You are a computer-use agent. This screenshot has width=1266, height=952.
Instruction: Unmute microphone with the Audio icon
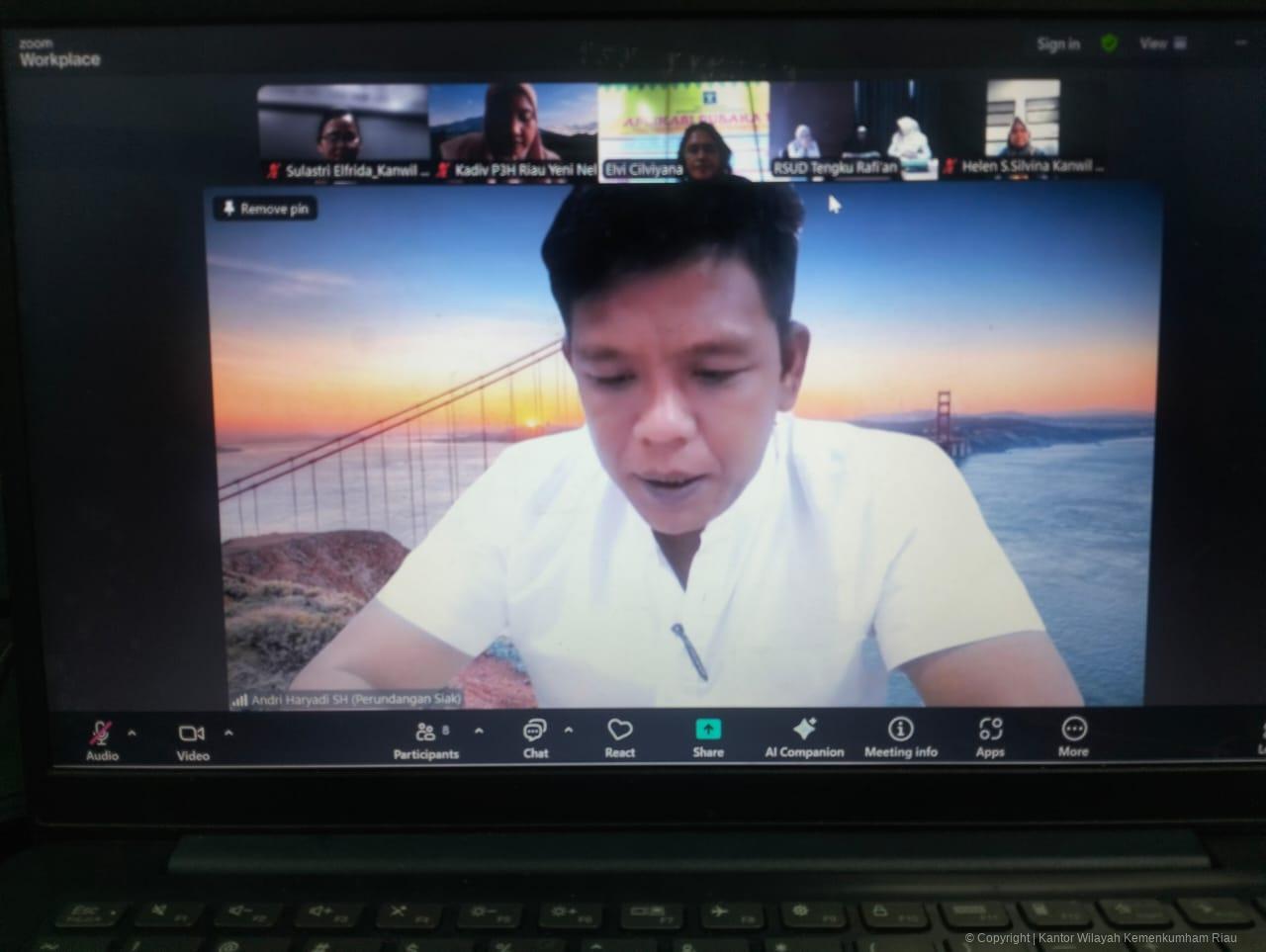tap(101, 735)
